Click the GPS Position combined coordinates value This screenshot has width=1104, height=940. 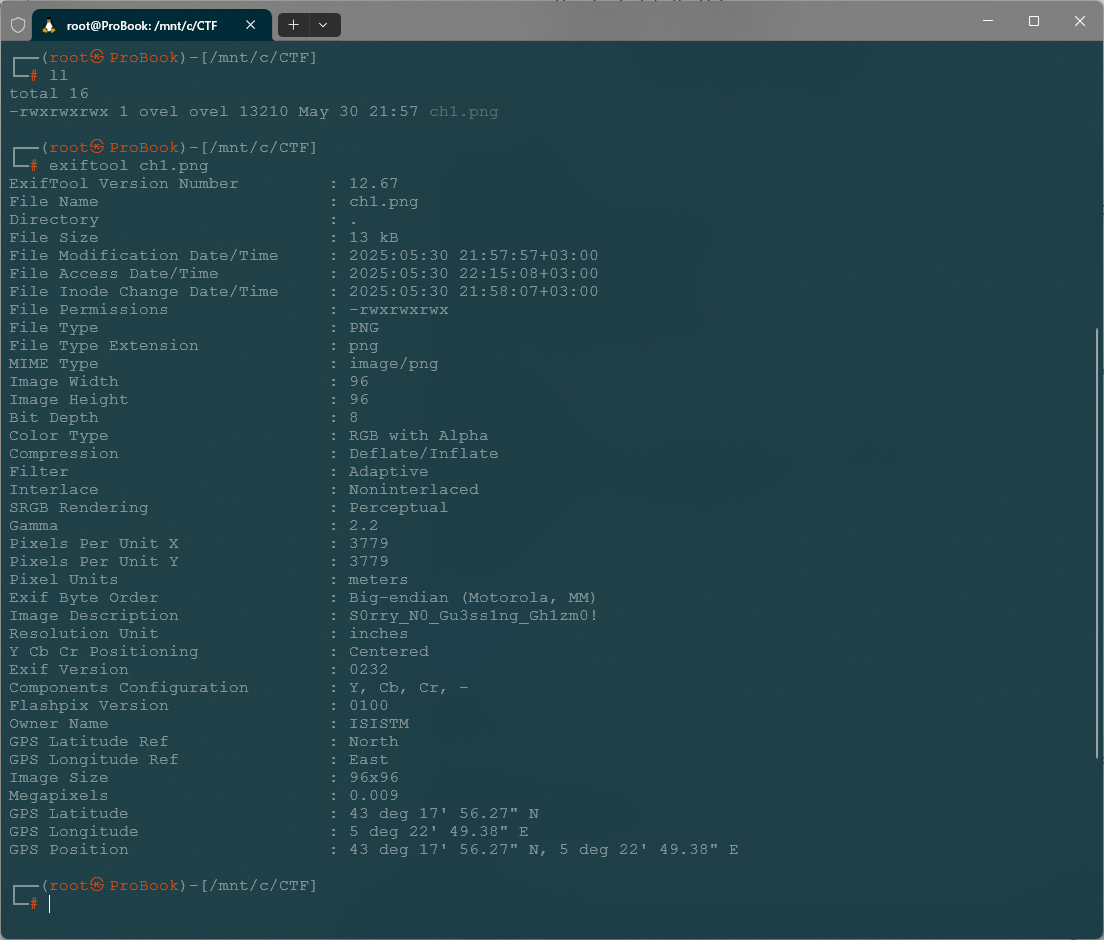[544, 849]
